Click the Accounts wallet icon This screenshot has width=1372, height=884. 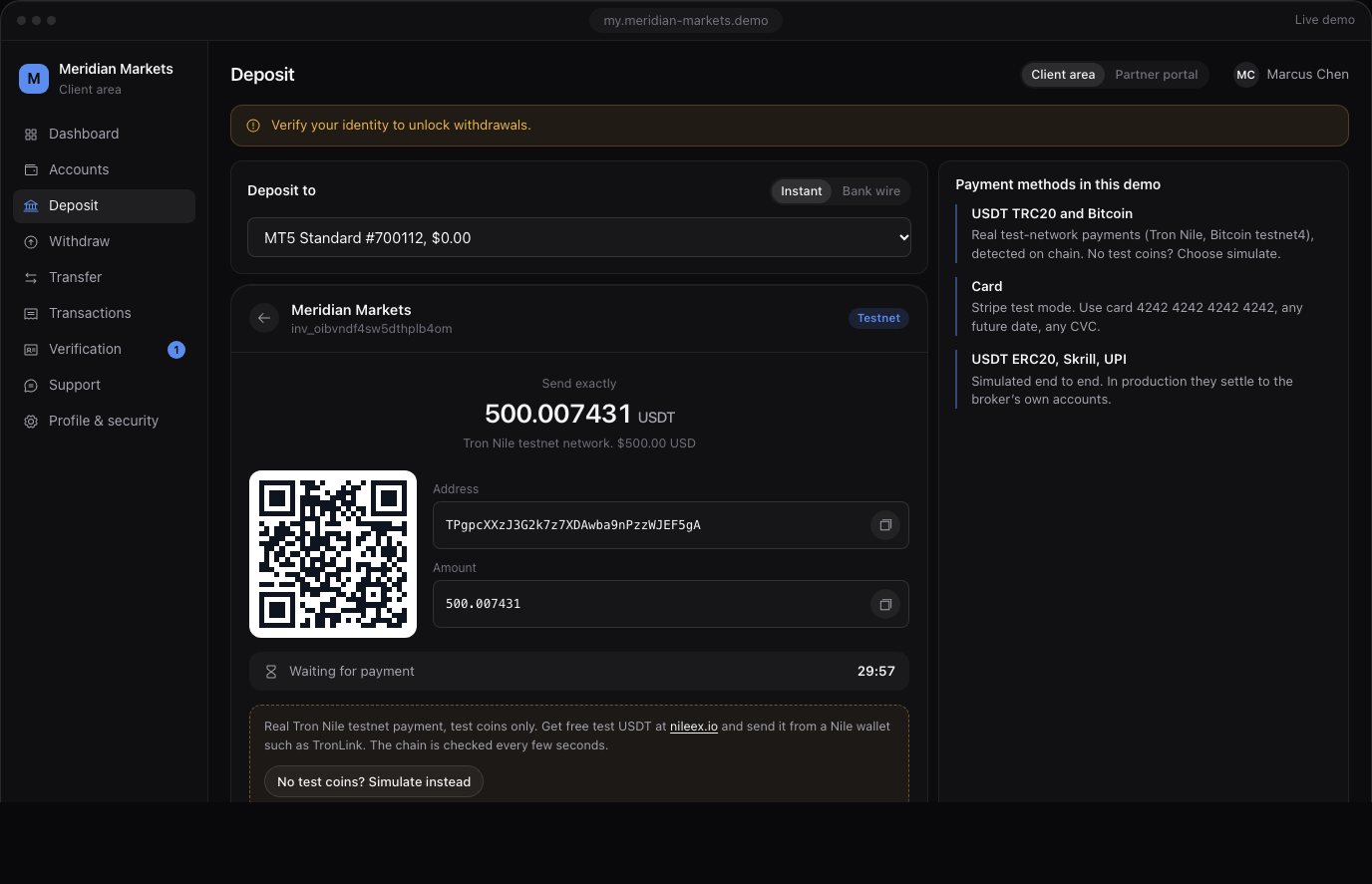click(31, 170)
